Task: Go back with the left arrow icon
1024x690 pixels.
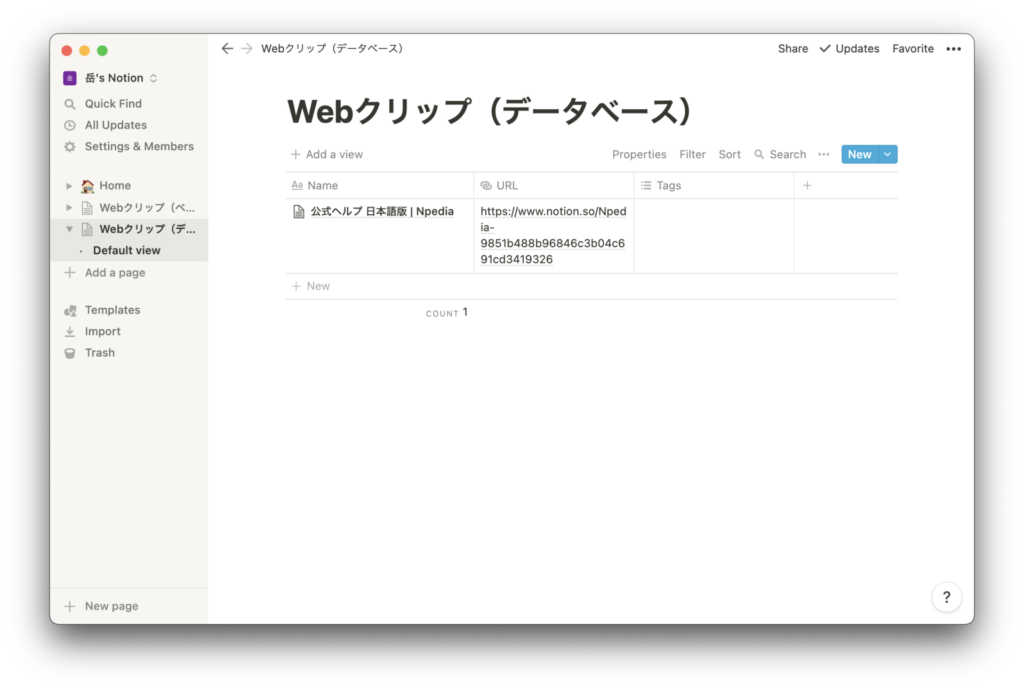Action: (x=227, y=48)
